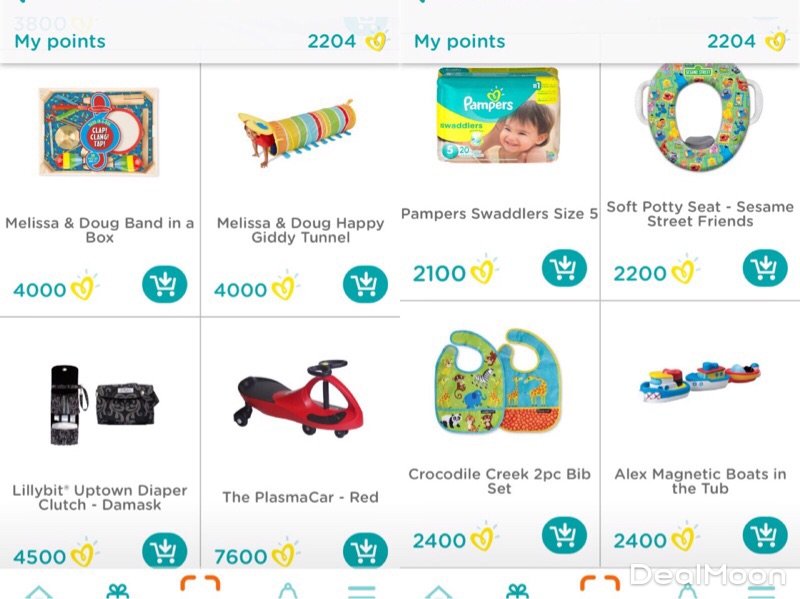Go to home tab on right screen
The image size is (800, 599).
pos(438,591)
